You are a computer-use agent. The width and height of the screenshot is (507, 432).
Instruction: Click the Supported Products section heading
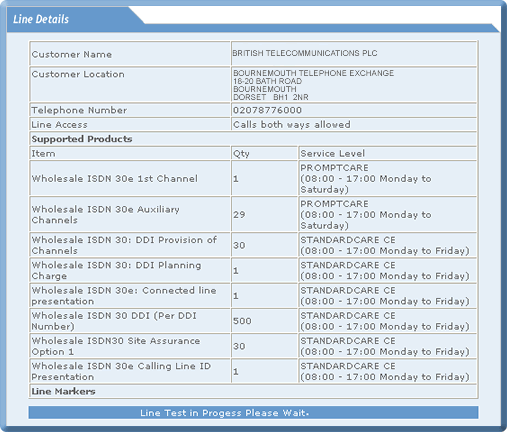[x=82, y=139]
